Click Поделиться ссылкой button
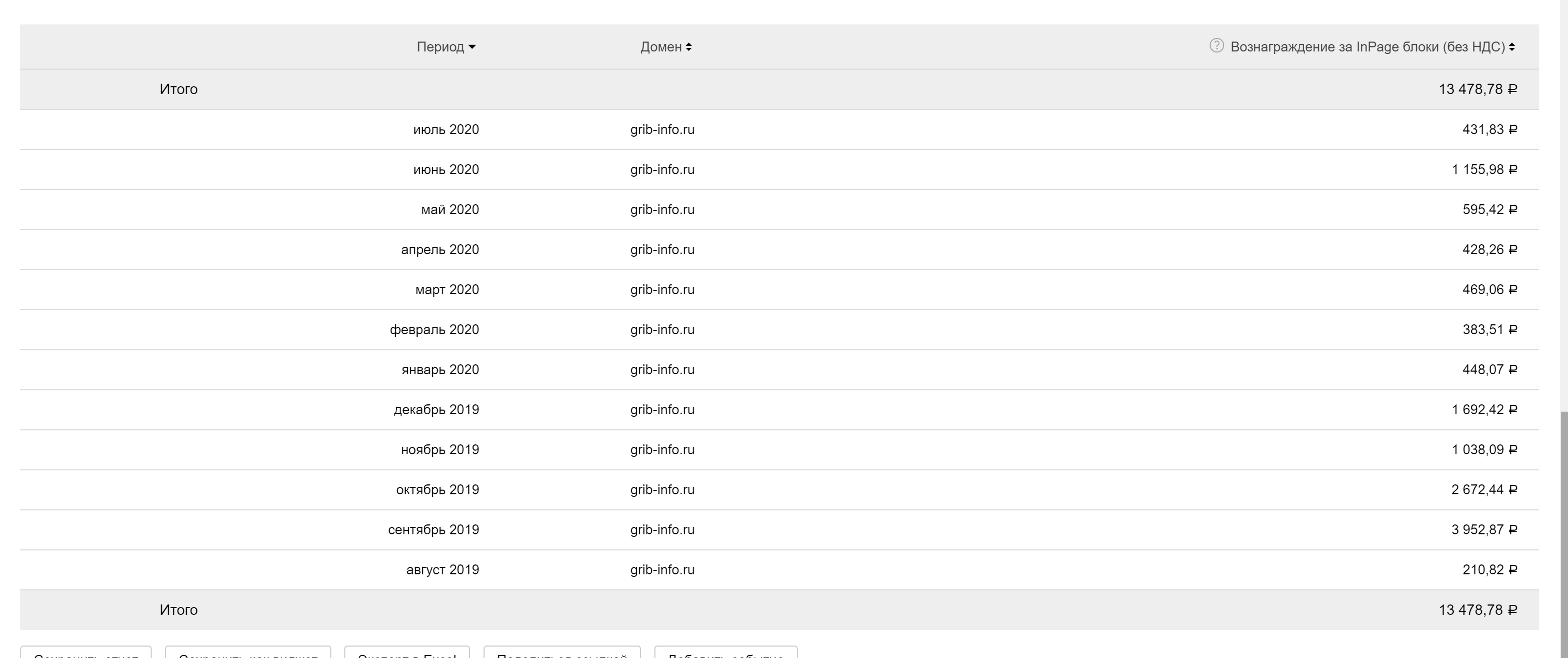 pos(561,653)
